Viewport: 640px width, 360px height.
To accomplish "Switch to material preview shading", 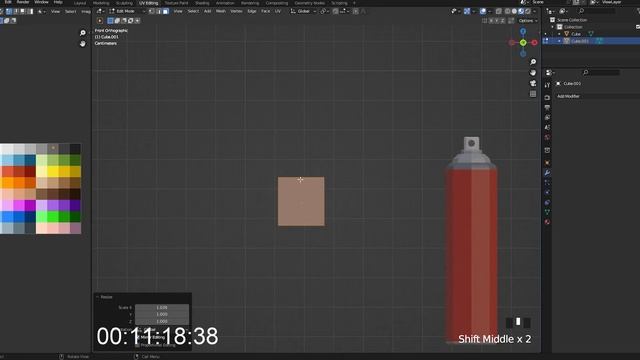I will click(521, 11).
